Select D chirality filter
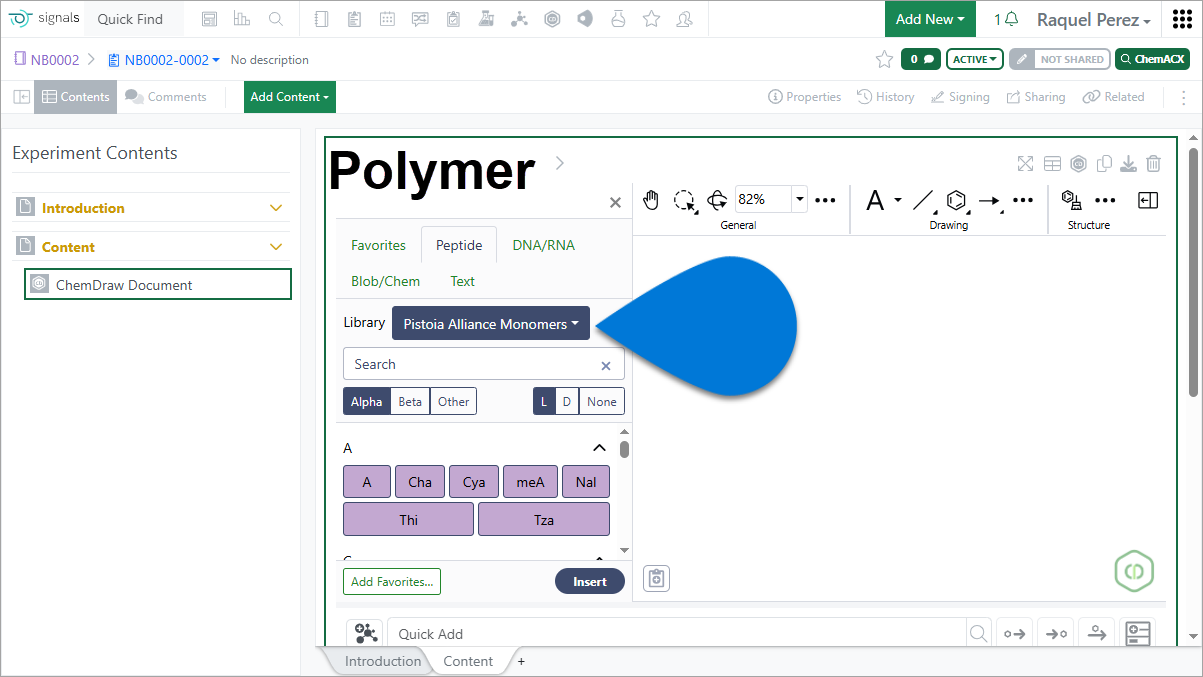Viewport: 1203px width, 677px height. point(567,402)
